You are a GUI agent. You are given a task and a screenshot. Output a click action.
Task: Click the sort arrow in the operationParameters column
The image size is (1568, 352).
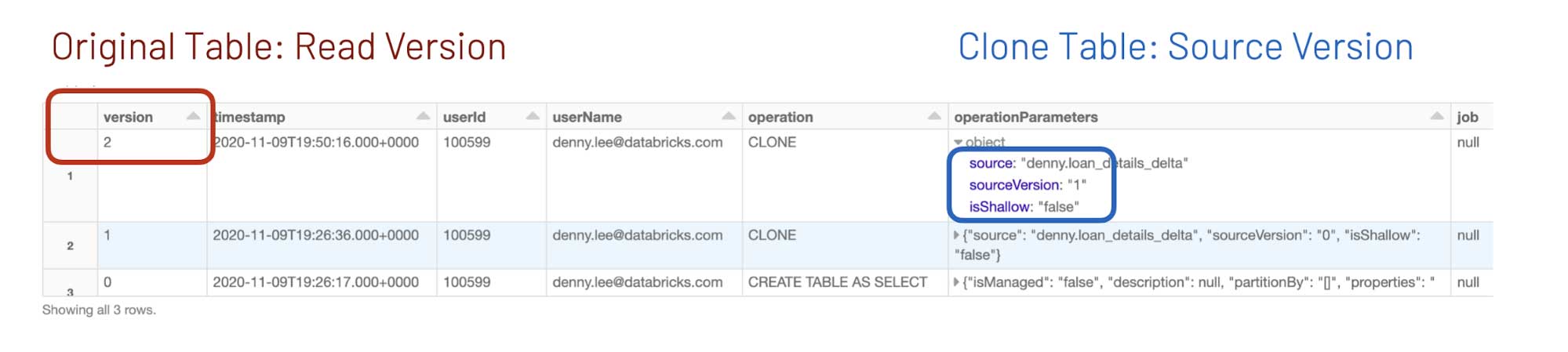point(1436,116)
